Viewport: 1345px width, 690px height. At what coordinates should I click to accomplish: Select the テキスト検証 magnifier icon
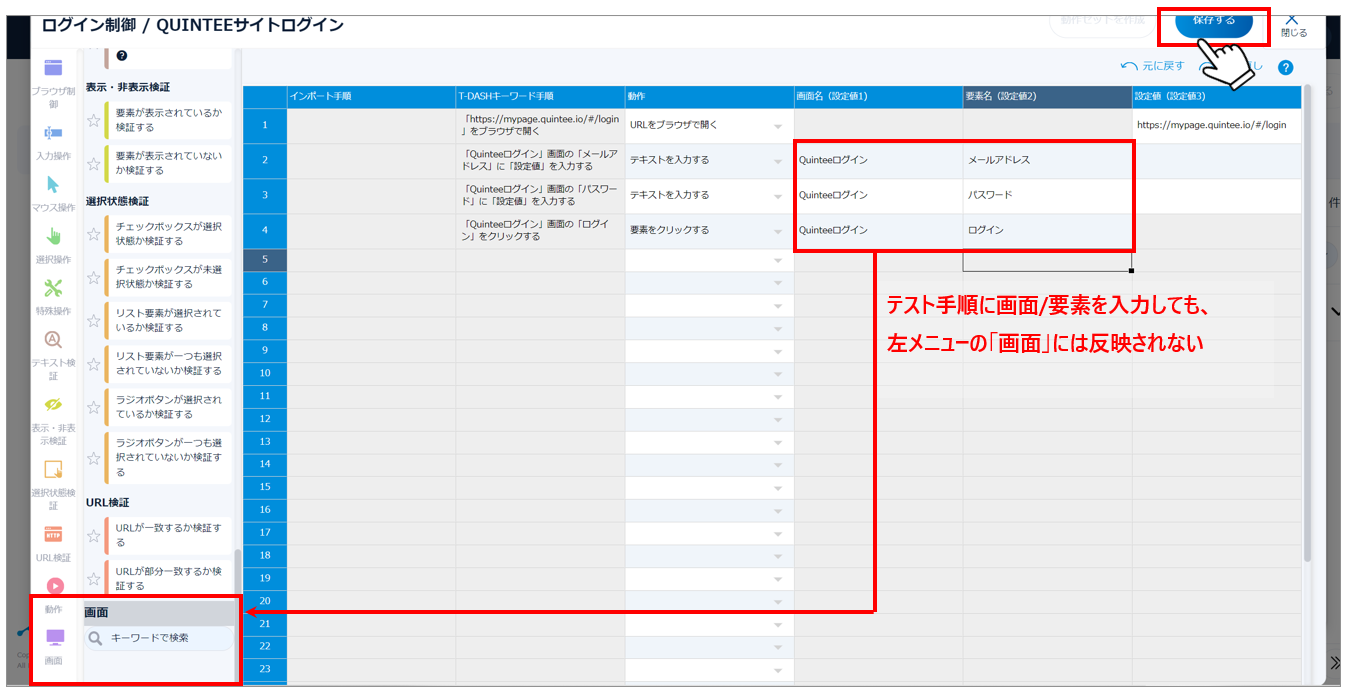coord(54,340)
